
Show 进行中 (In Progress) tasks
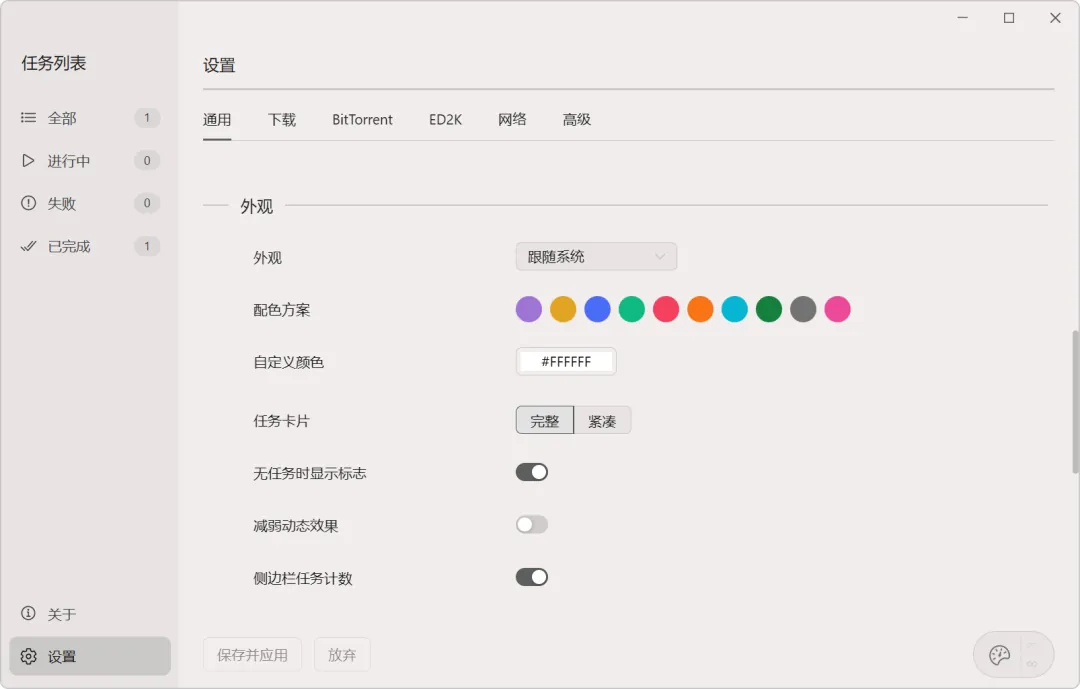(90, 161)
